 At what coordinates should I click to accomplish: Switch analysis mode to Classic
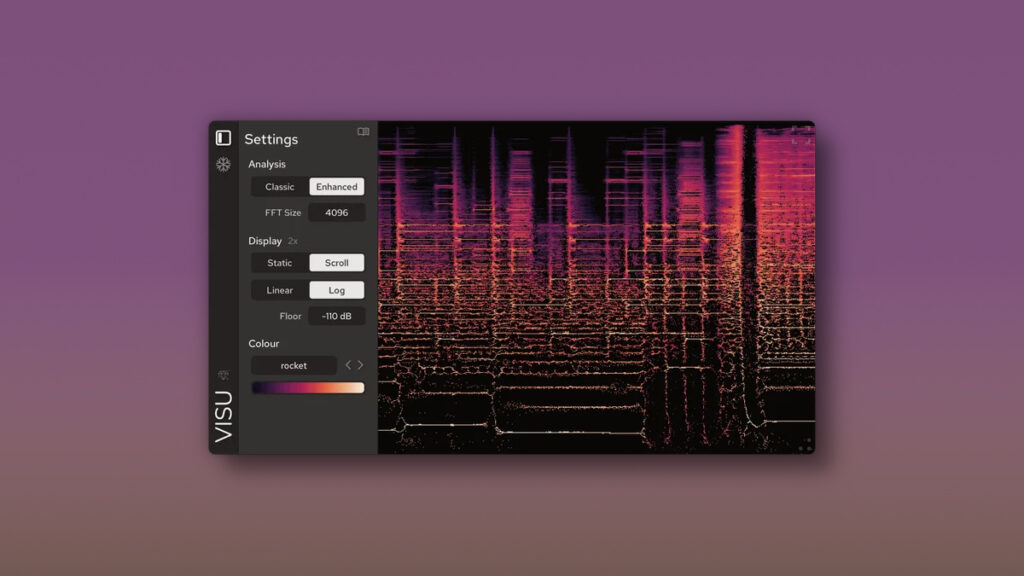[x=280, y=187]
